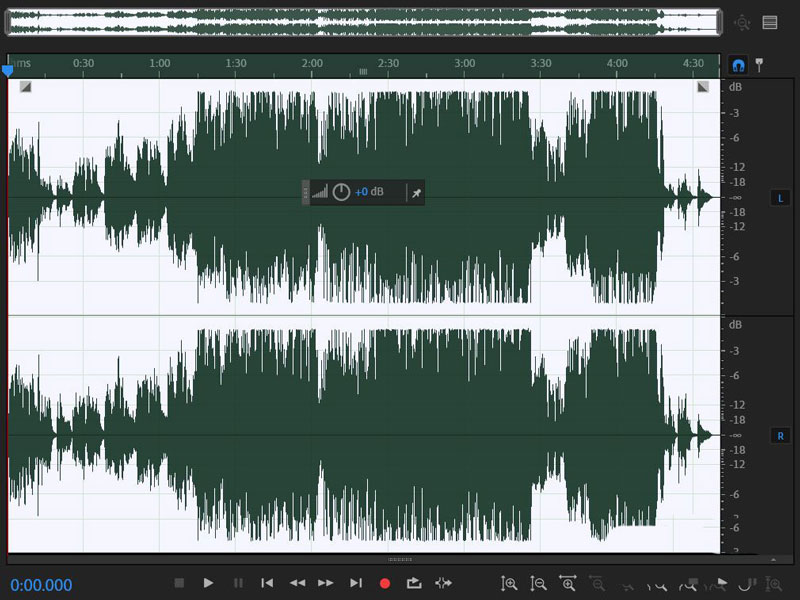Click the 0:00.000 time display
The height and width of the screenshot is (600, 800).
click(x=41, y=585)
